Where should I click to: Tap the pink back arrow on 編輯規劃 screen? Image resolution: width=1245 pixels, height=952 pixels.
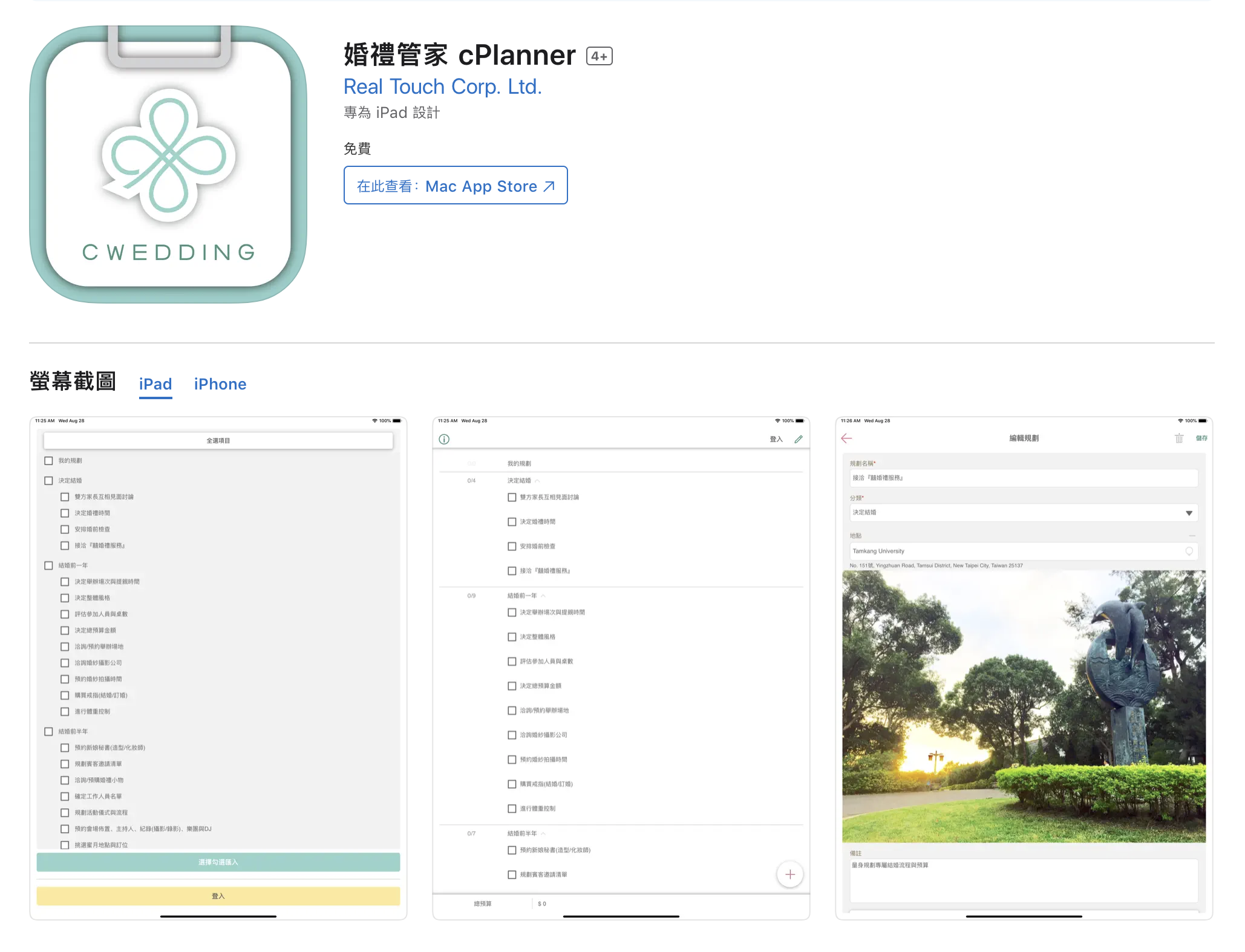[847, 439]
